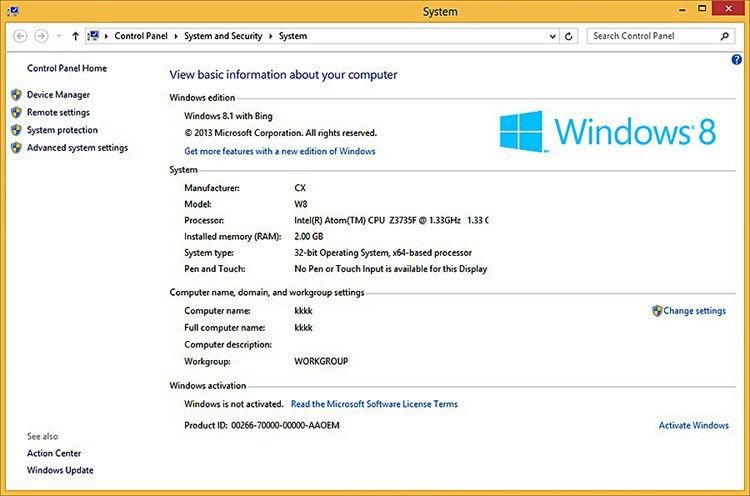This screenshot has width=750, height=496.
Task: Click Change settings link
Action: pyautogui.click(x=695, y=311)
